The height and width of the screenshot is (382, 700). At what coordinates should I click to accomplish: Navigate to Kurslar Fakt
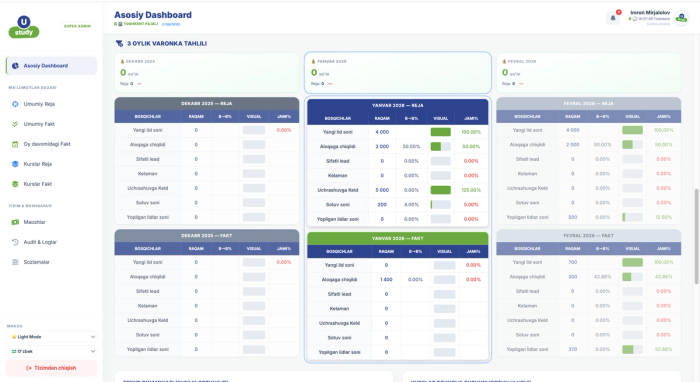(51, 184)
